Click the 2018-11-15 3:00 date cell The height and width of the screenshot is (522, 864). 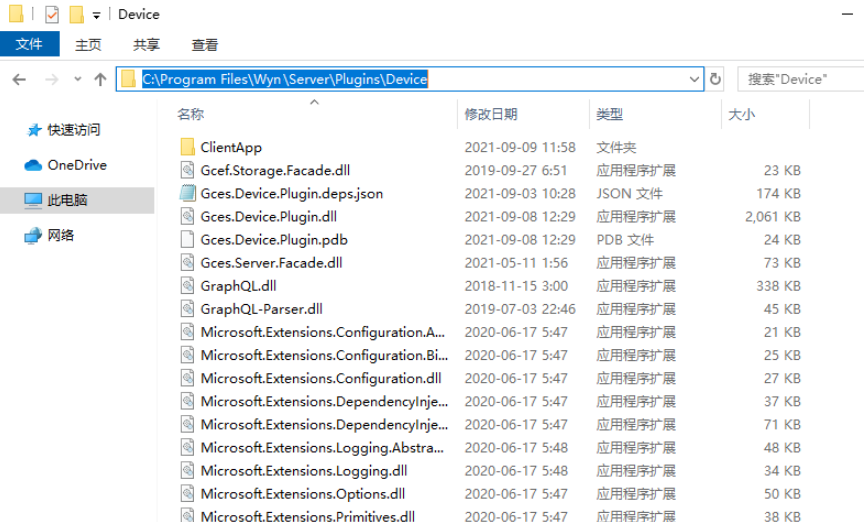516,286
